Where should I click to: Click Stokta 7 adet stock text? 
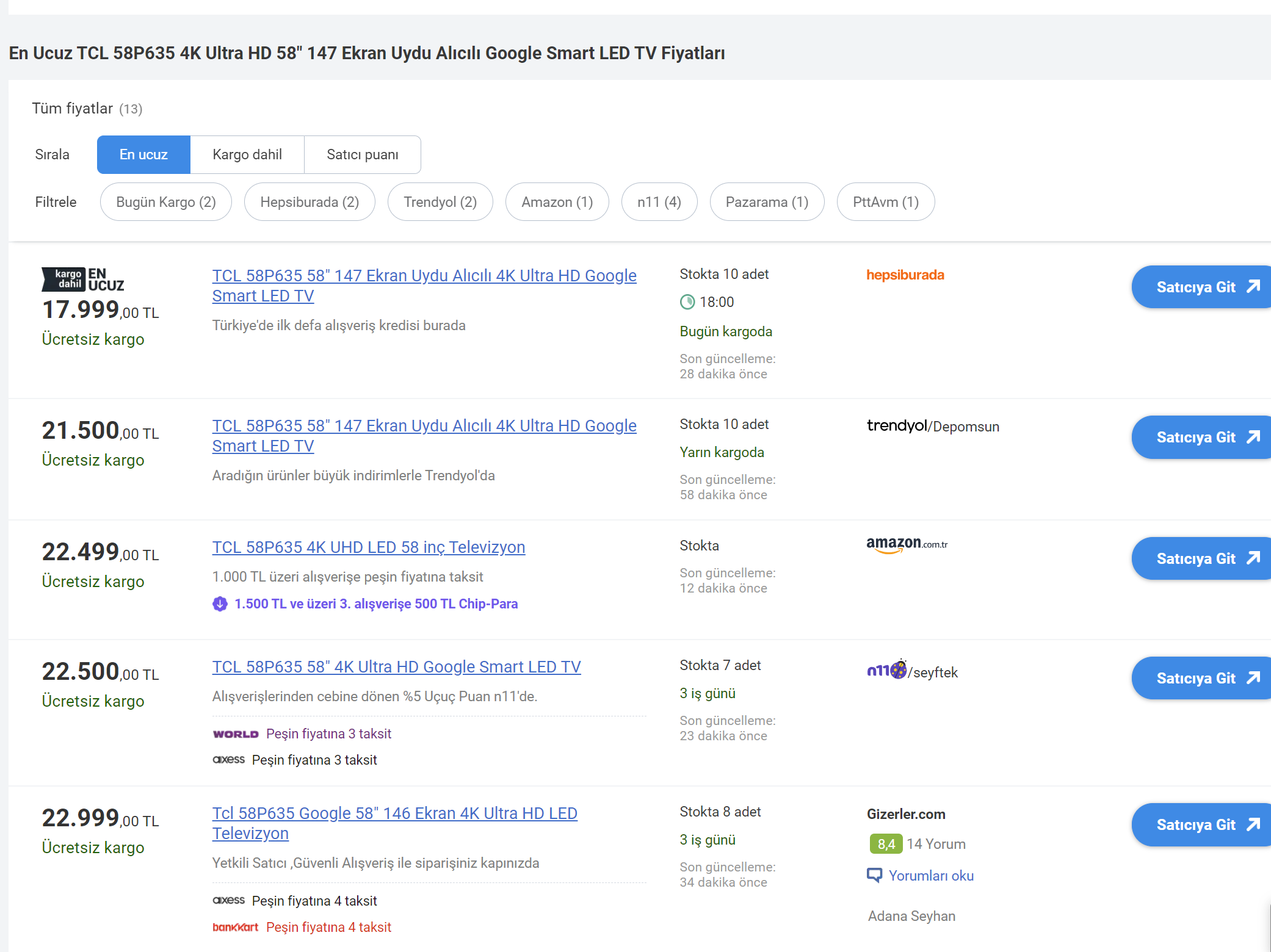click(x=720, y=665)
